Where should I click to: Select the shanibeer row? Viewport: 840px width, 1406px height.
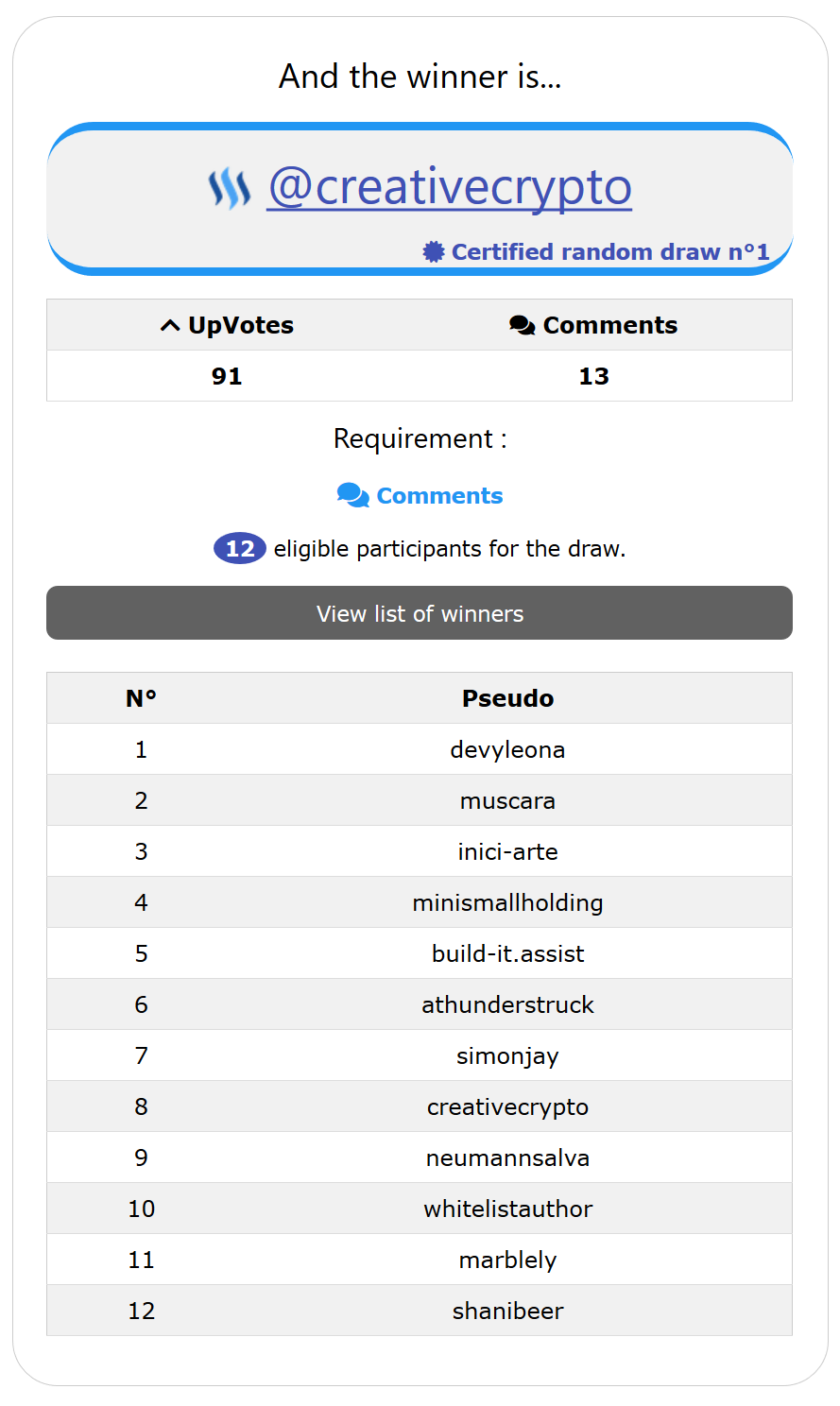pos(507,1311)
